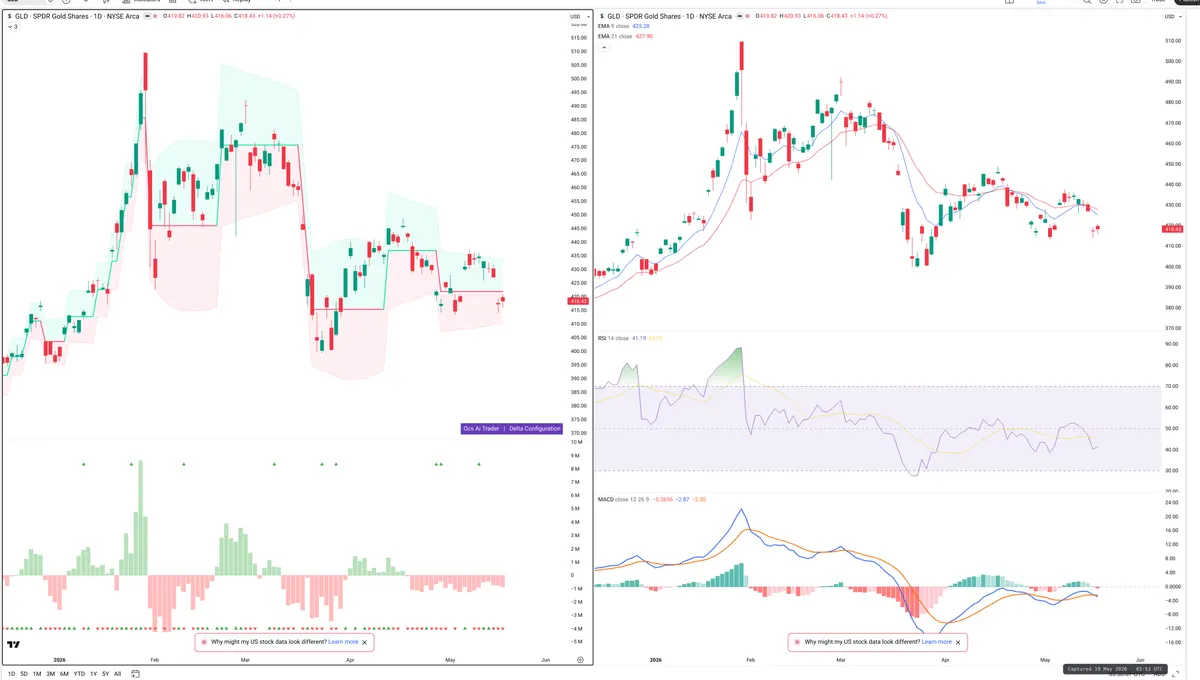The height and width of the screenshot is (680, 1200).
Task: Select the 1D time range
Action: pyautogui.click(x=11, y=673)
